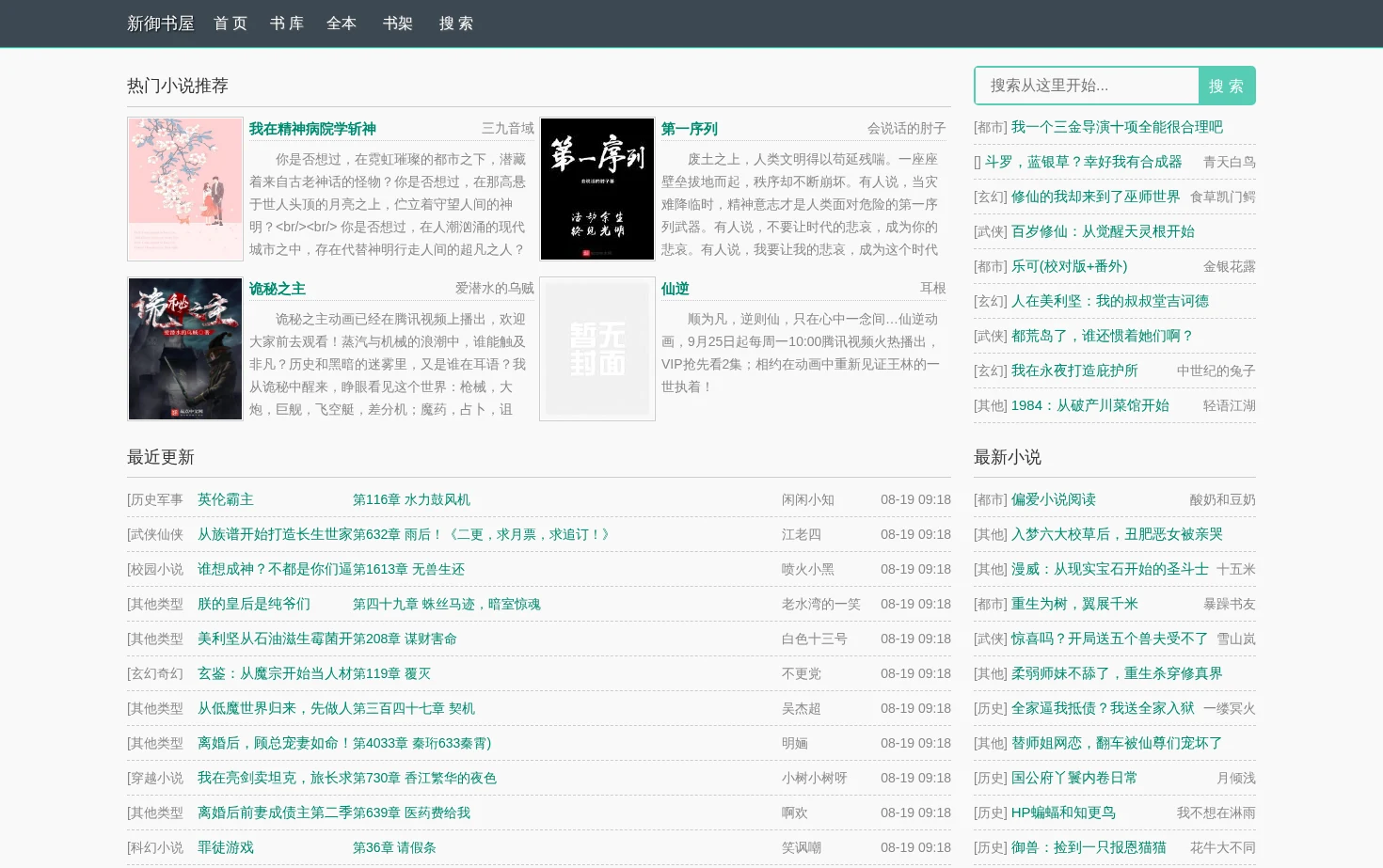
Task: Open chapter 第116章 水力鼓风机
Action: [x=411, y=499]
